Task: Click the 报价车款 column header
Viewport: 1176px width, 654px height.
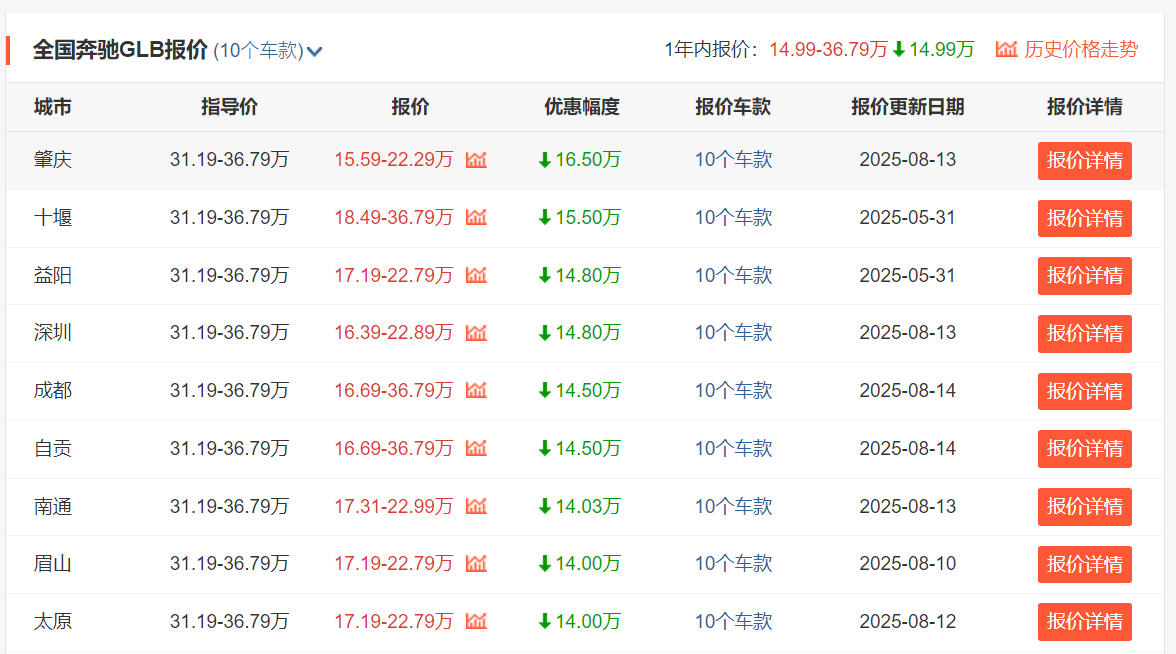Action: pos(733,106)
